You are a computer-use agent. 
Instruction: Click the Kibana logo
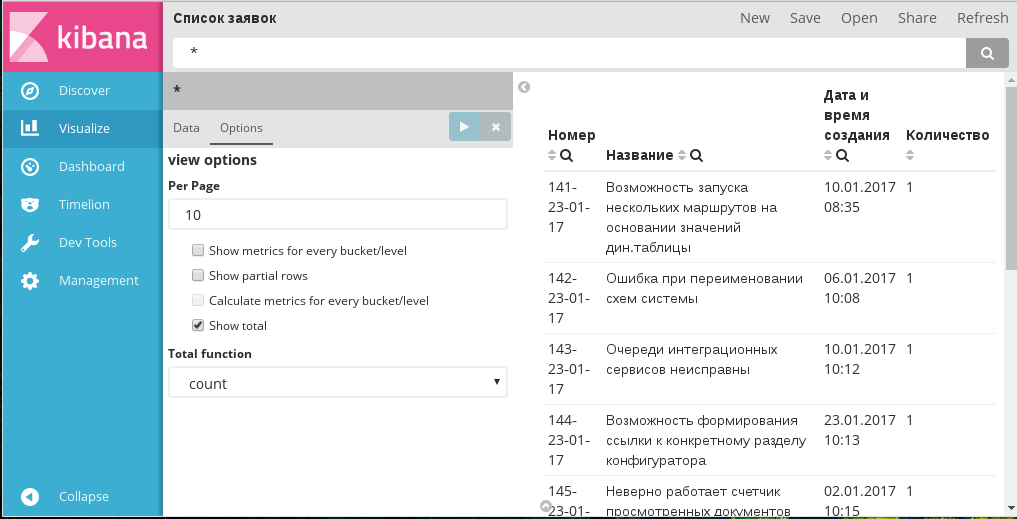82,36
